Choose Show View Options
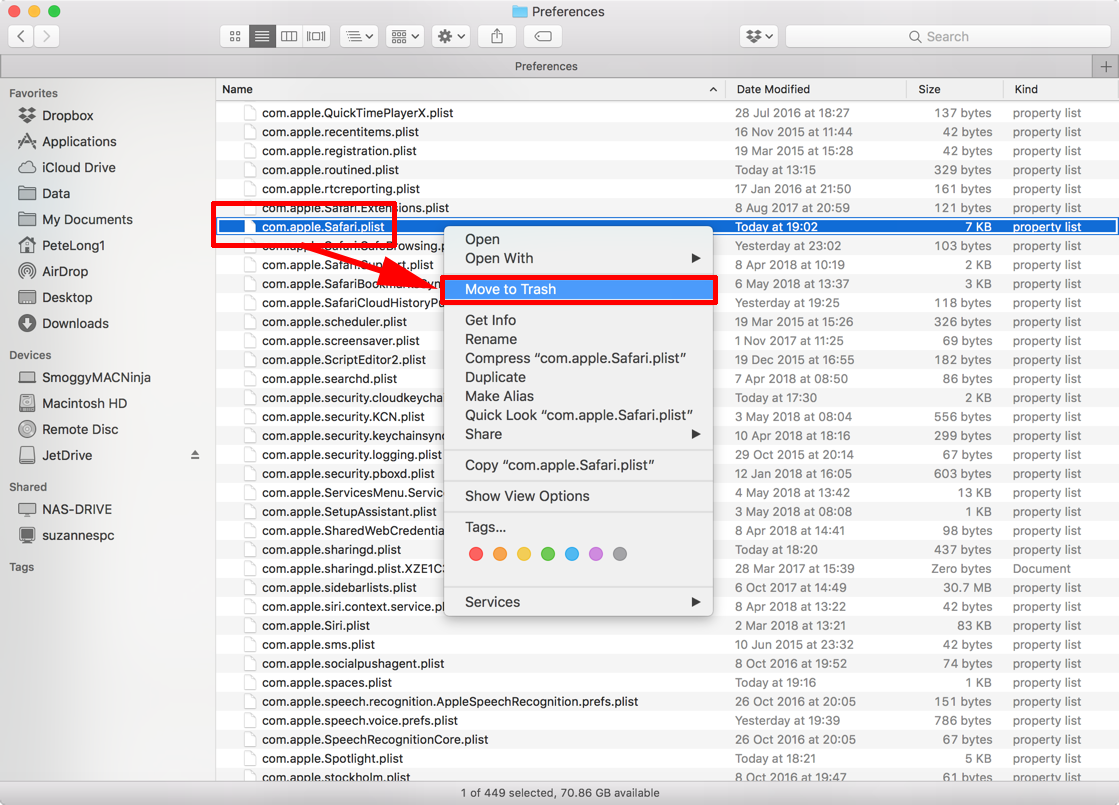Image resolution: width=1119 pixels, height=805 pixels. 578,496
